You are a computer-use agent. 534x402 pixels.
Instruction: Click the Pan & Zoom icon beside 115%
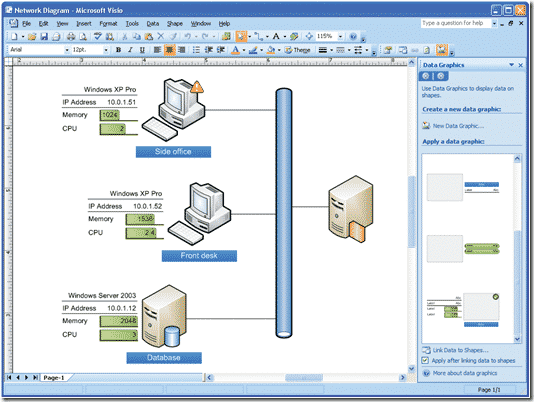[x=309, y=36]
